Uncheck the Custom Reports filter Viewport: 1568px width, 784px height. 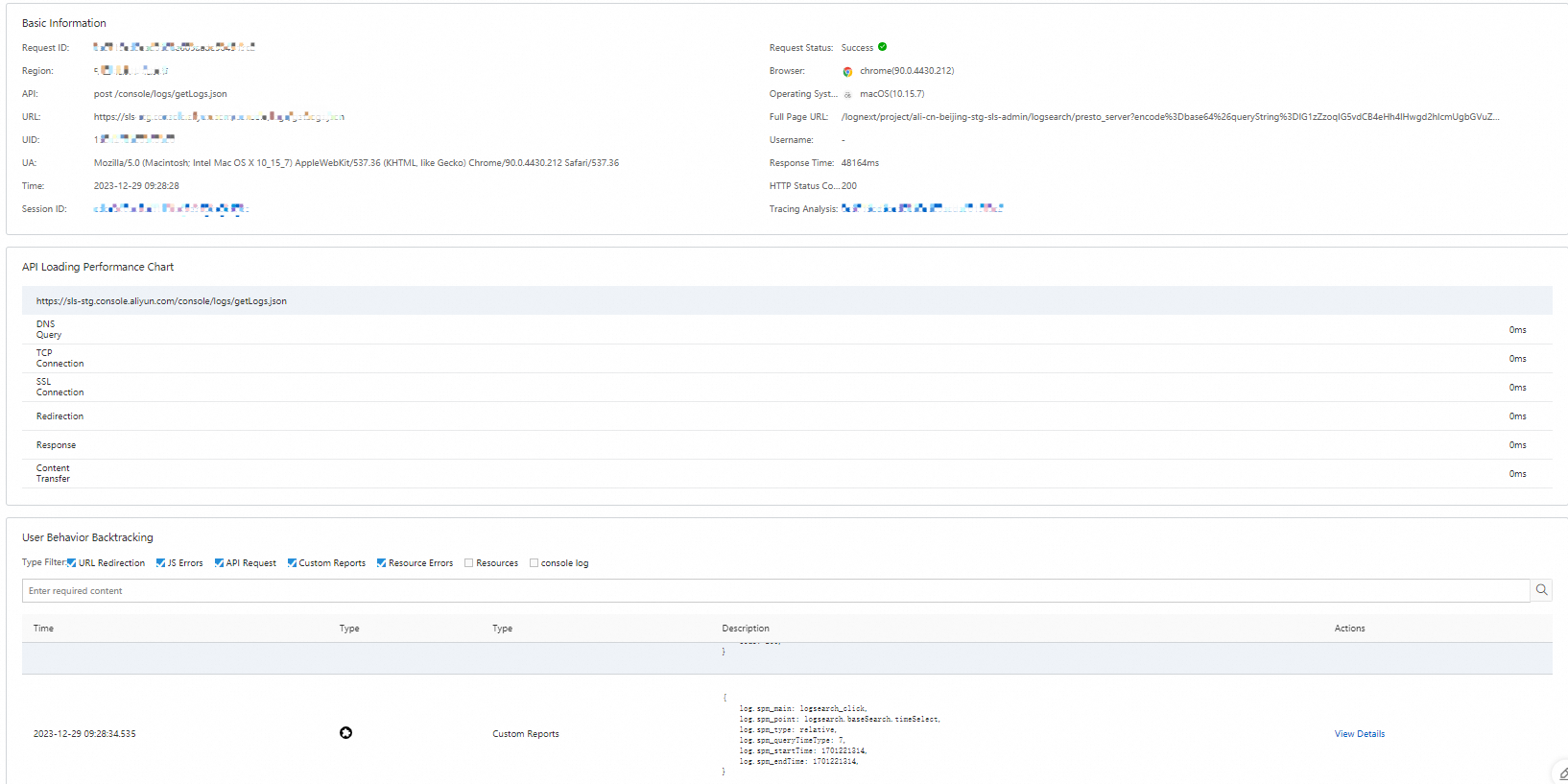(x=292, y=563)
